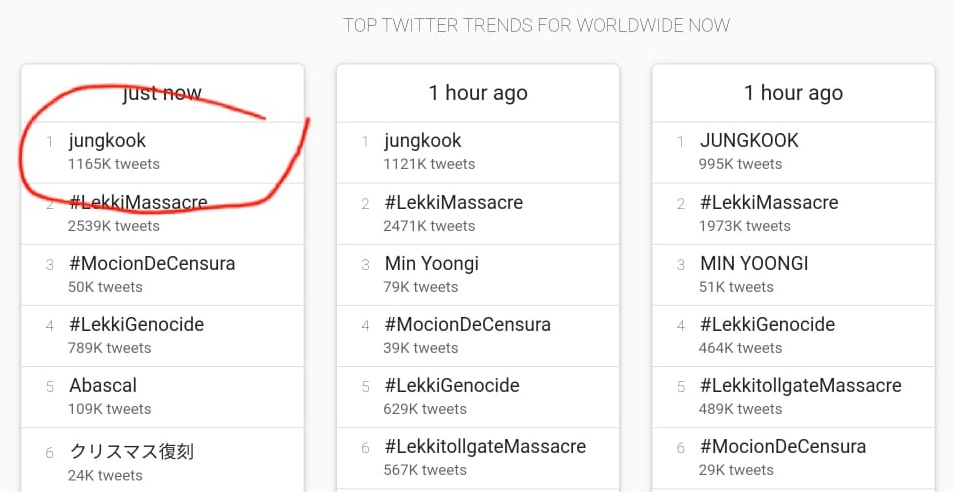954x492 pixels.
Task: Open #LekkiMassacre with 1973K tweets
Action: pyautogui.click(x=768, y=203)
